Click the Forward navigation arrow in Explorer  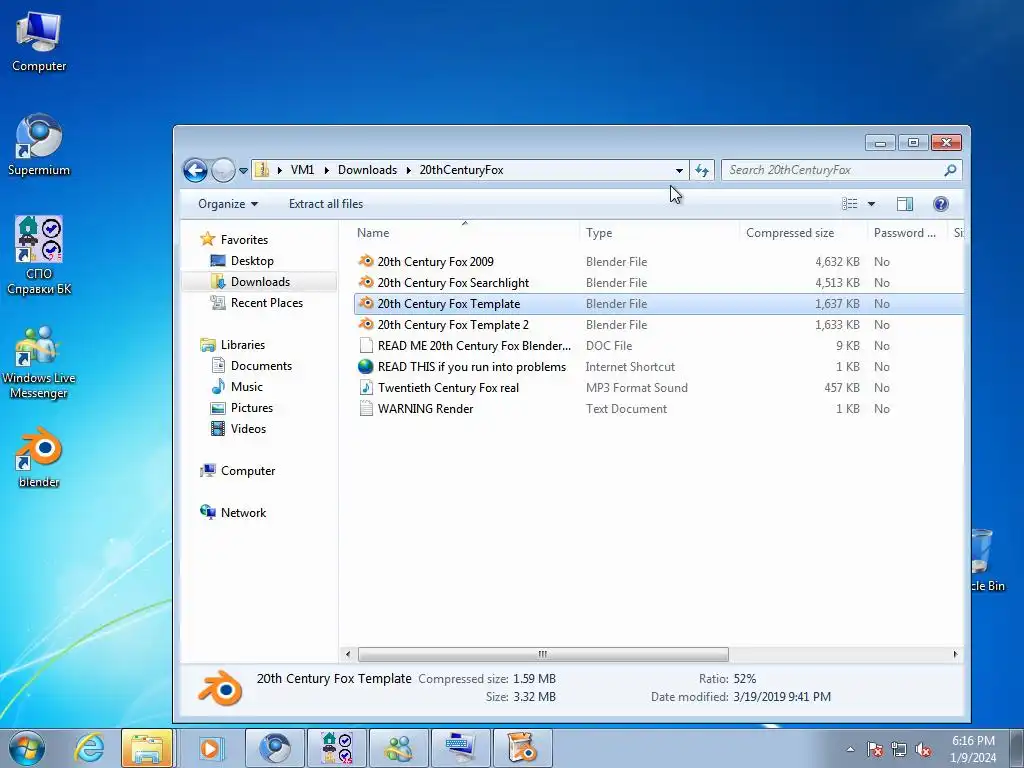(x=223, y=170)
